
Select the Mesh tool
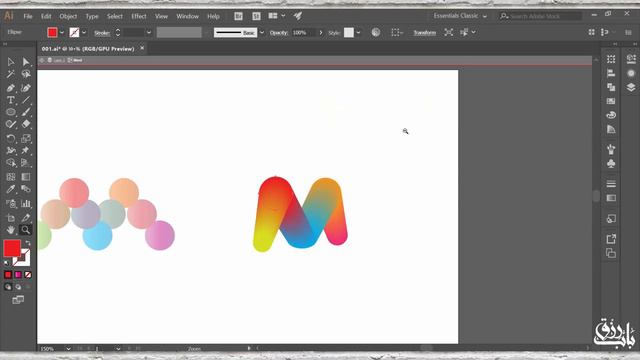11,177
